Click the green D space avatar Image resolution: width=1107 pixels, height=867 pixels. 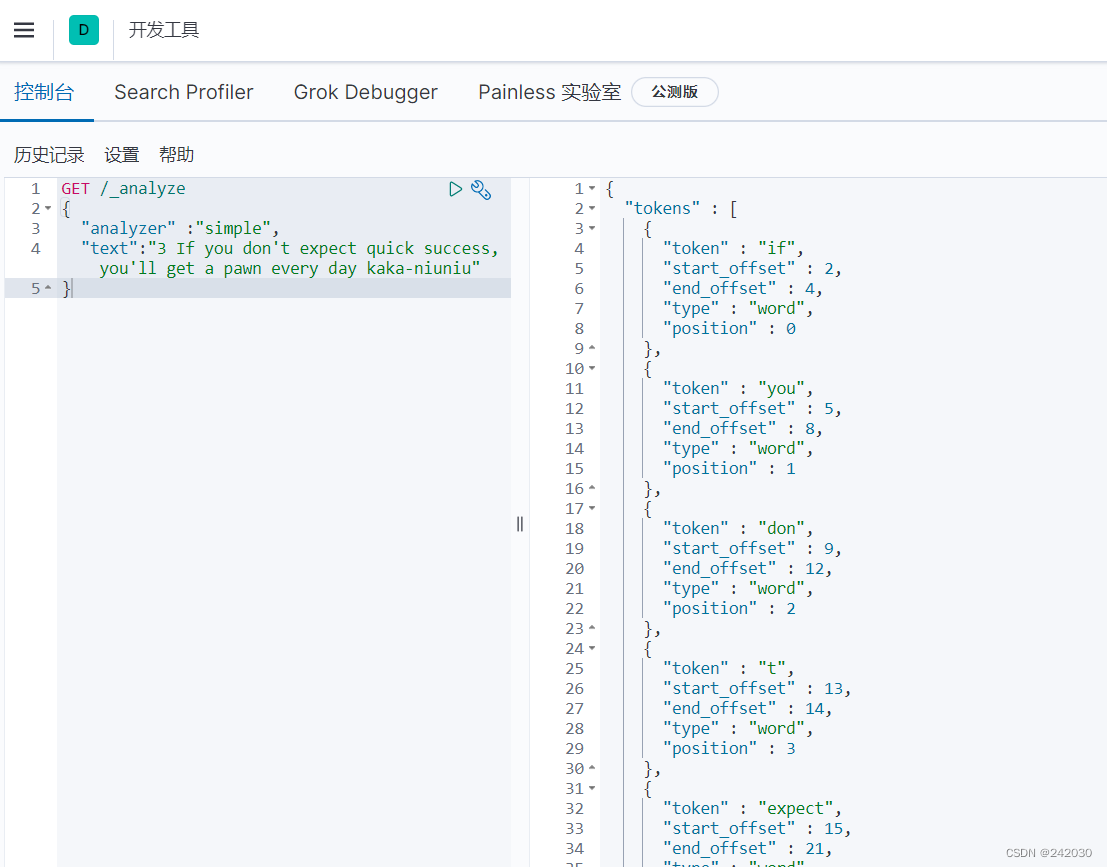pyautogui.click(x=84, y=30)
